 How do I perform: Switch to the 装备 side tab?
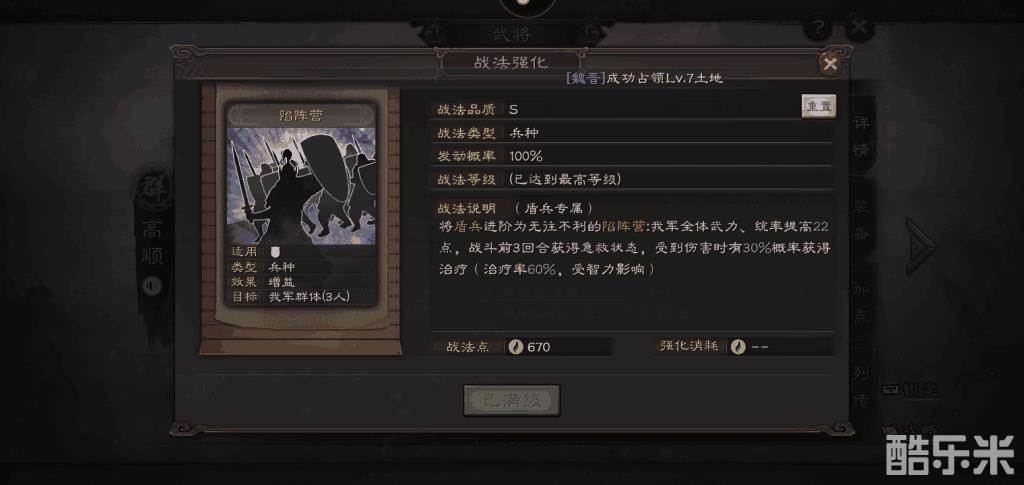(861, 220)
